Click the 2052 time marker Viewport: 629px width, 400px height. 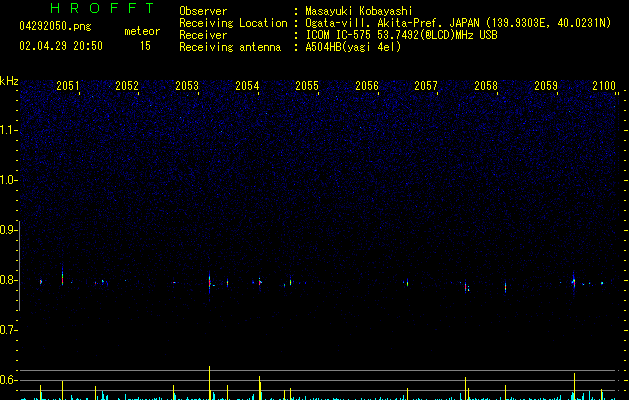(x=127, y=85)
